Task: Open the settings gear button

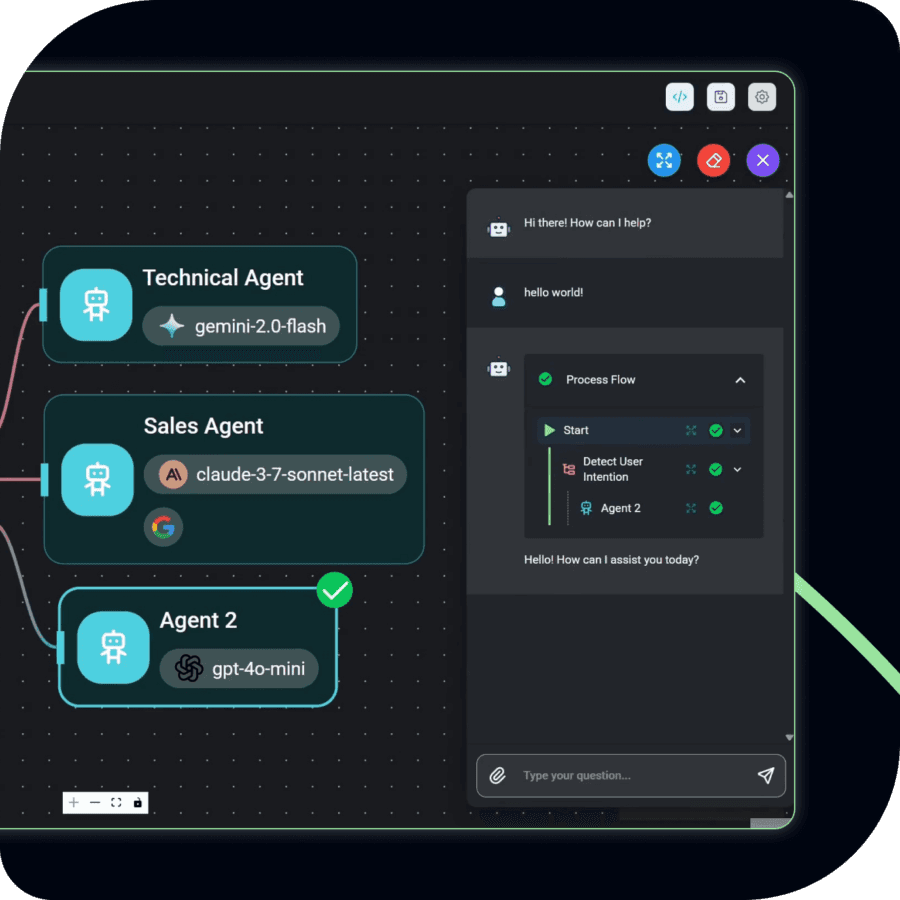Action: click(x=762, y=96)
